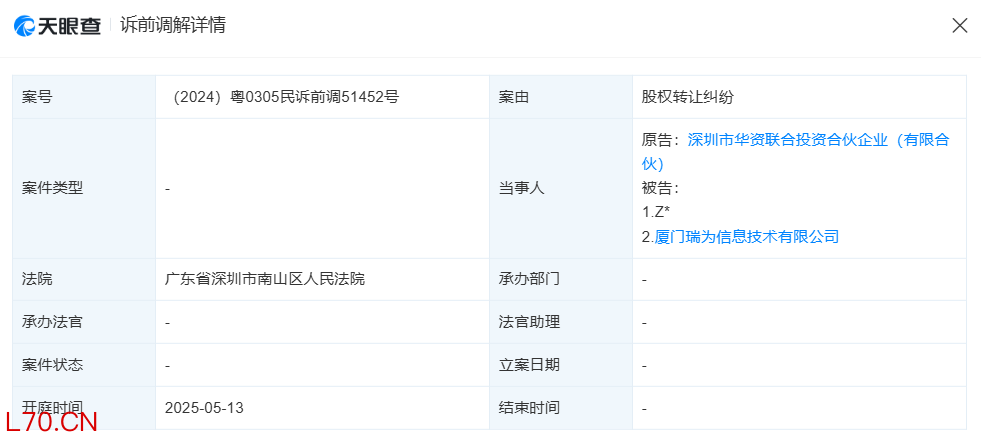Click the L70.CN watermark text
Image resolution: width=981 pixels, height=442 pixels.
coord(50,423)
